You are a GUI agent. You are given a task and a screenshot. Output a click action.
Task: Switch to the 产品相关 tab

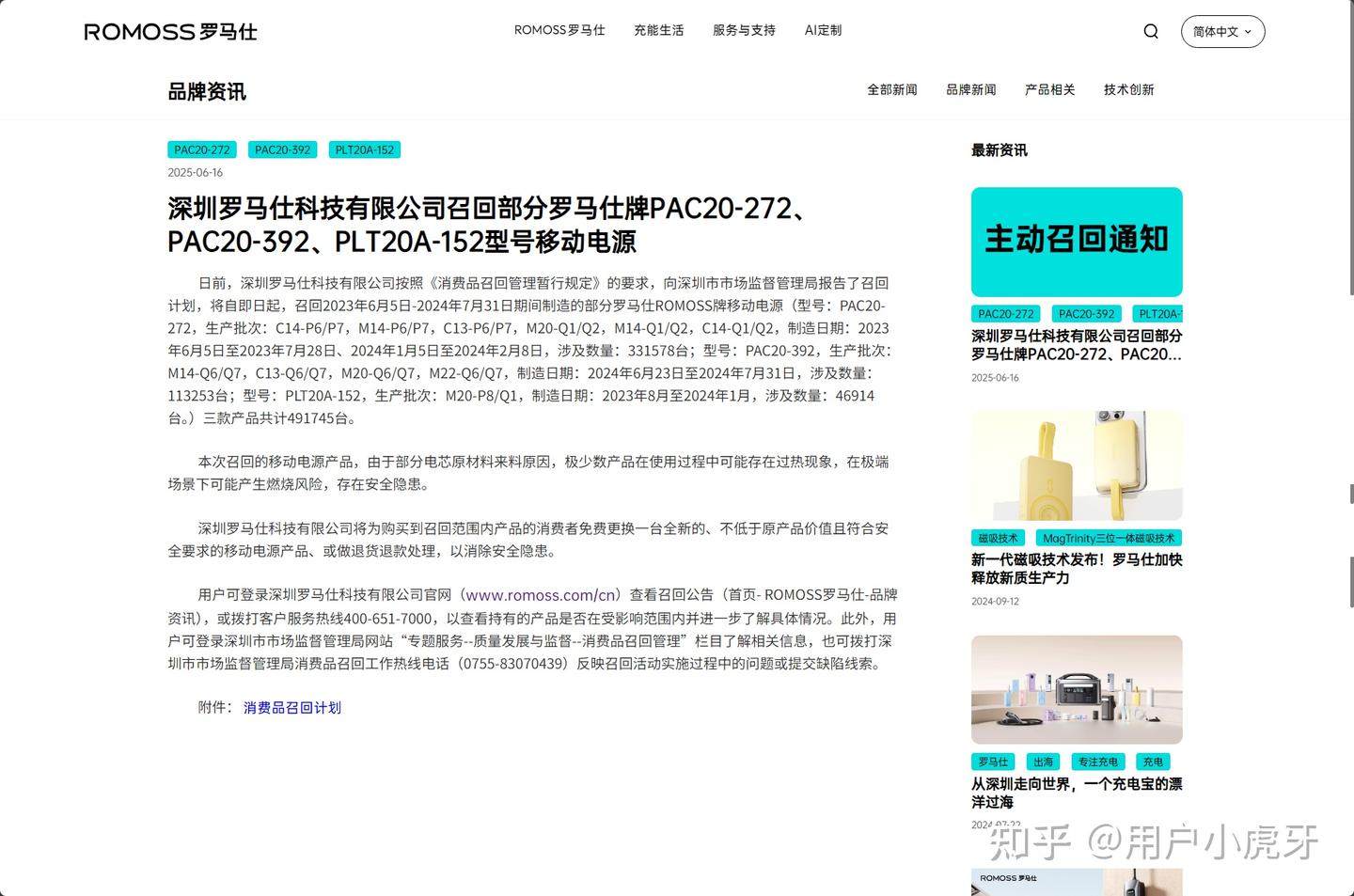tap(1049, 89)
